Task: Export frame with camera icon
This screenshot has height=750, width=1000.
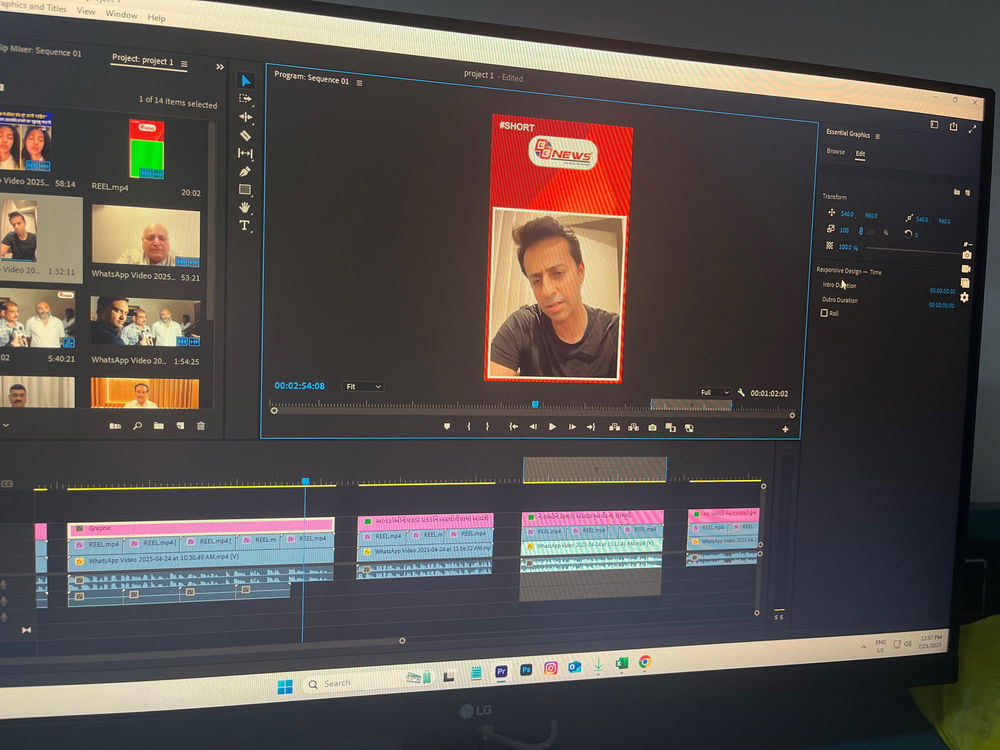Action: click(x=652, y=428)
